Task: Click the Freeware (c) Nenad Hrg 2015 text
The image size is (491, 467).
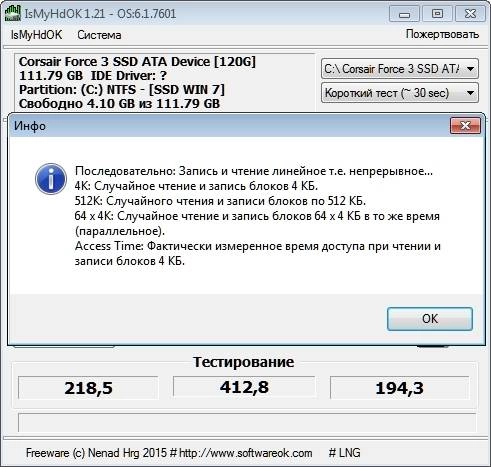Action: click(x=96, y=453)
